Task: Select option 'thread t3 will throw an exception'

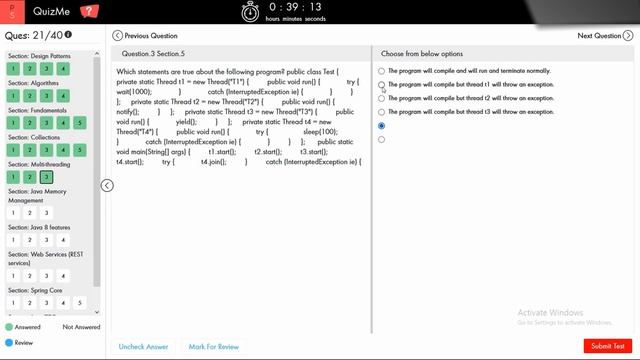Action: [x=381, y=112]
